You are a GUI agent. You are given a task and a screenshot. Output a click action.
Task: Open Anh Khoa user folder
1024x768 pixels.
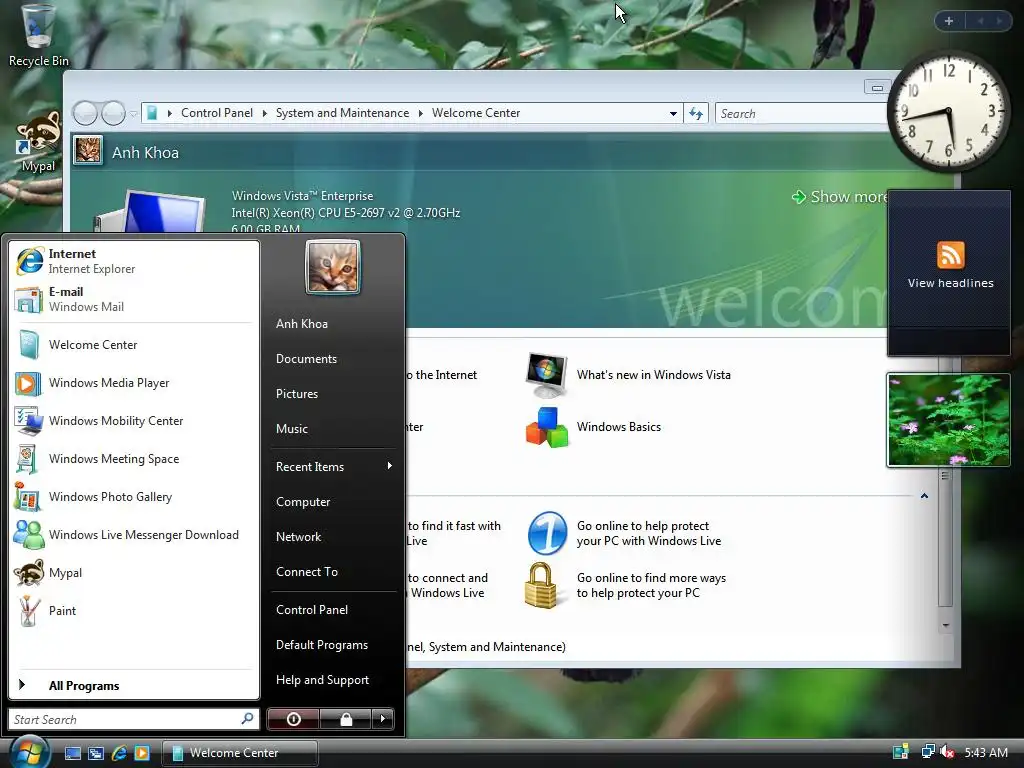click(334, 323)
